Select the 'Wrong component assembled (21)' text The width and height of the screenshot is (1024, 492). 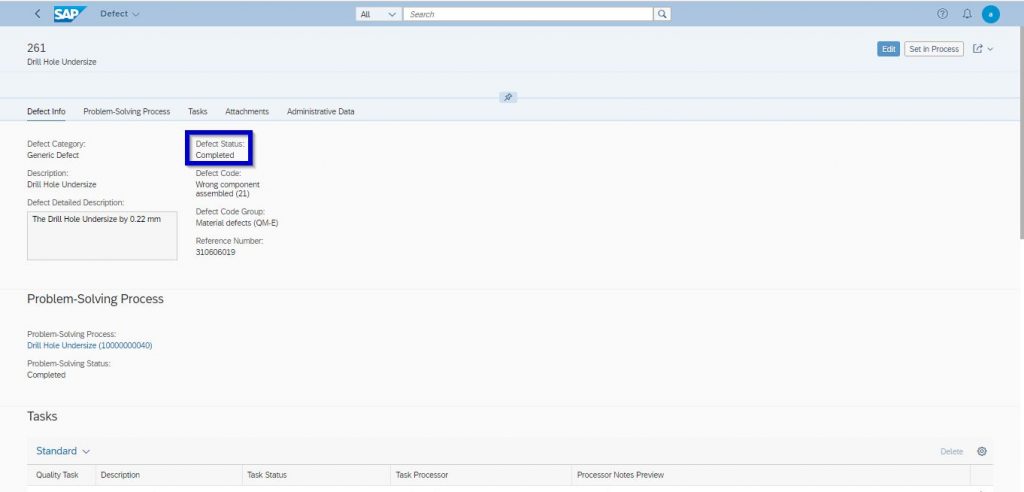(227, 189)
